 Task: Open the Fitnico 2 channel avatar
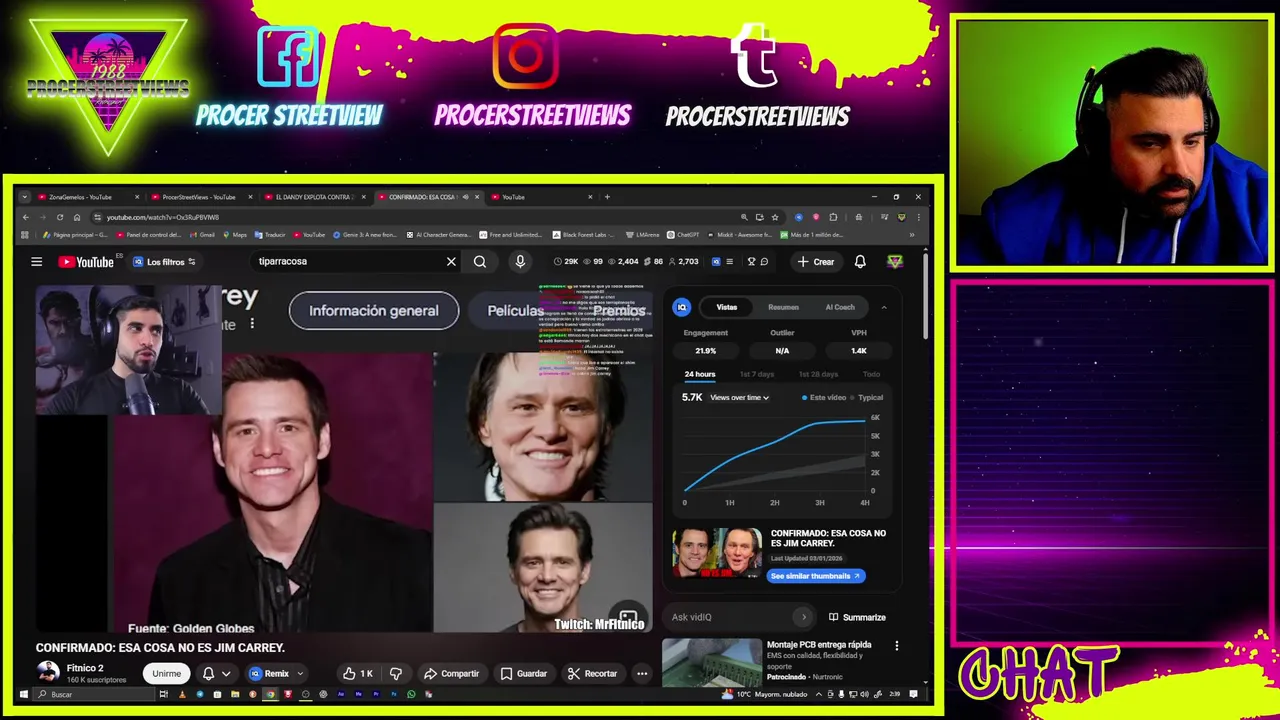(x=47, y=673)
